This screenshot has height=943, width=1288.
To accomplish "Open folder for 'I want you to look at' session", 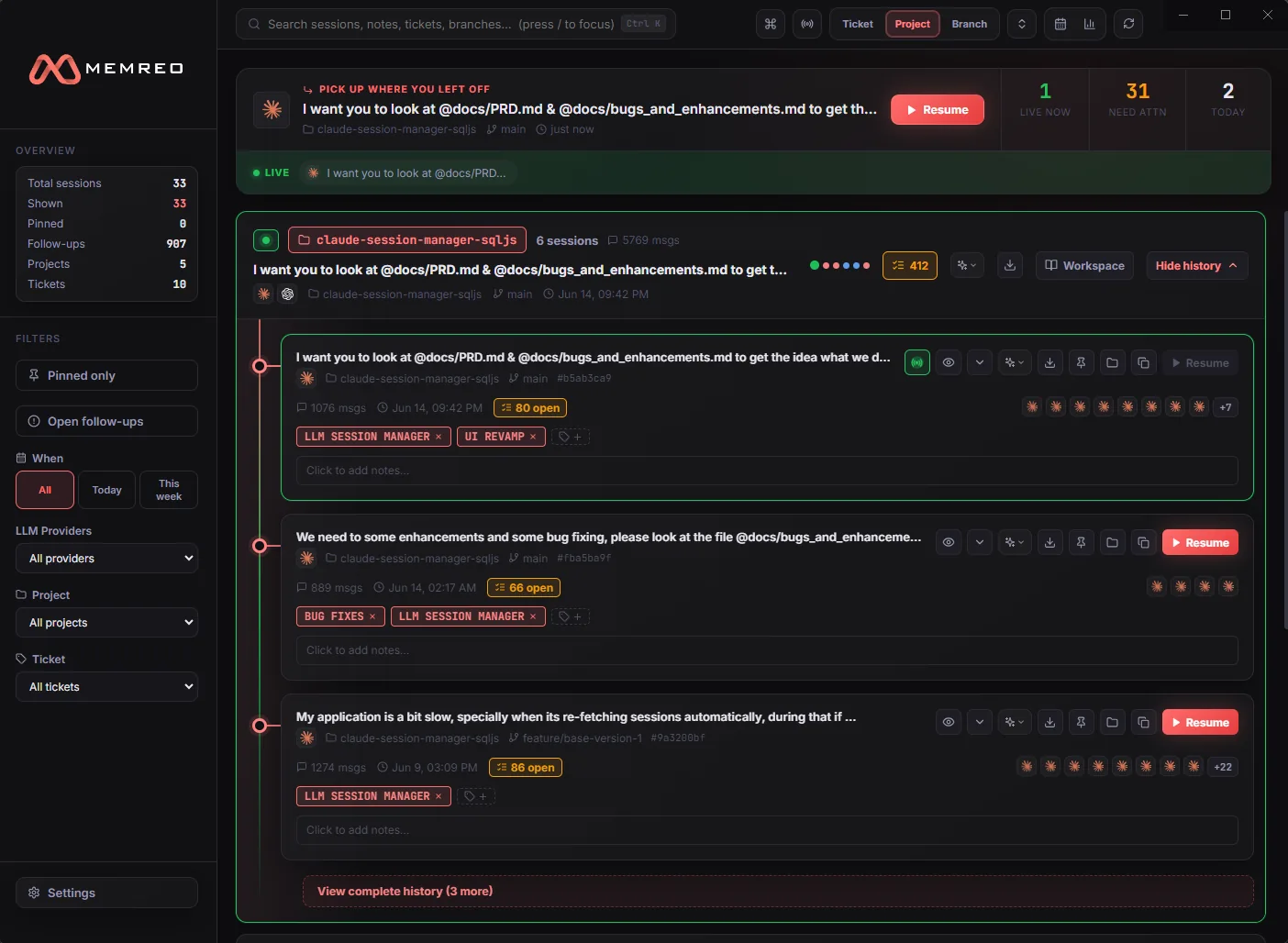I will click(x=1113, y=362).
